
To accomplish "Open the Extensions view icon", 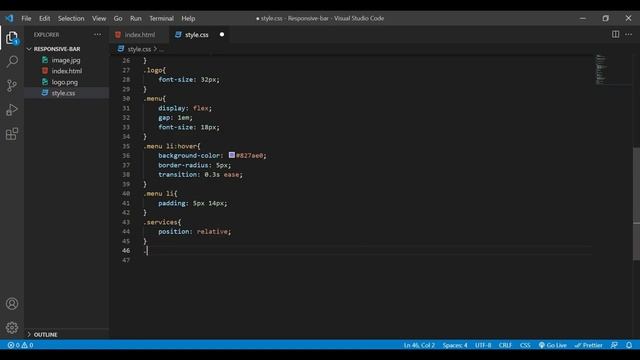I will pyautogui.click(x=12, y=134).
